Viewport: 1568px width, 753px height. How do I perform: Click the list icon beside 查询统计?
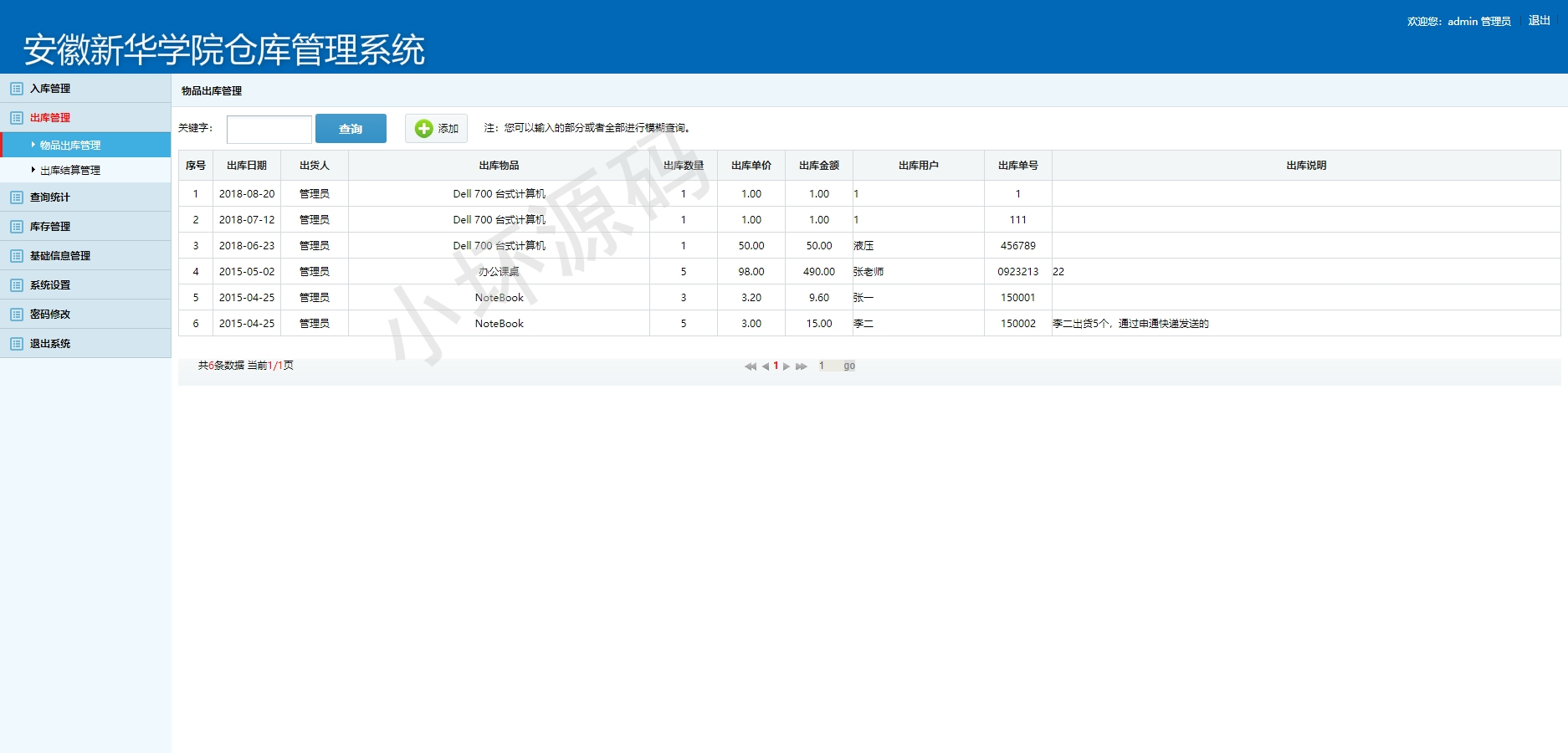click(x=17, y=197)
